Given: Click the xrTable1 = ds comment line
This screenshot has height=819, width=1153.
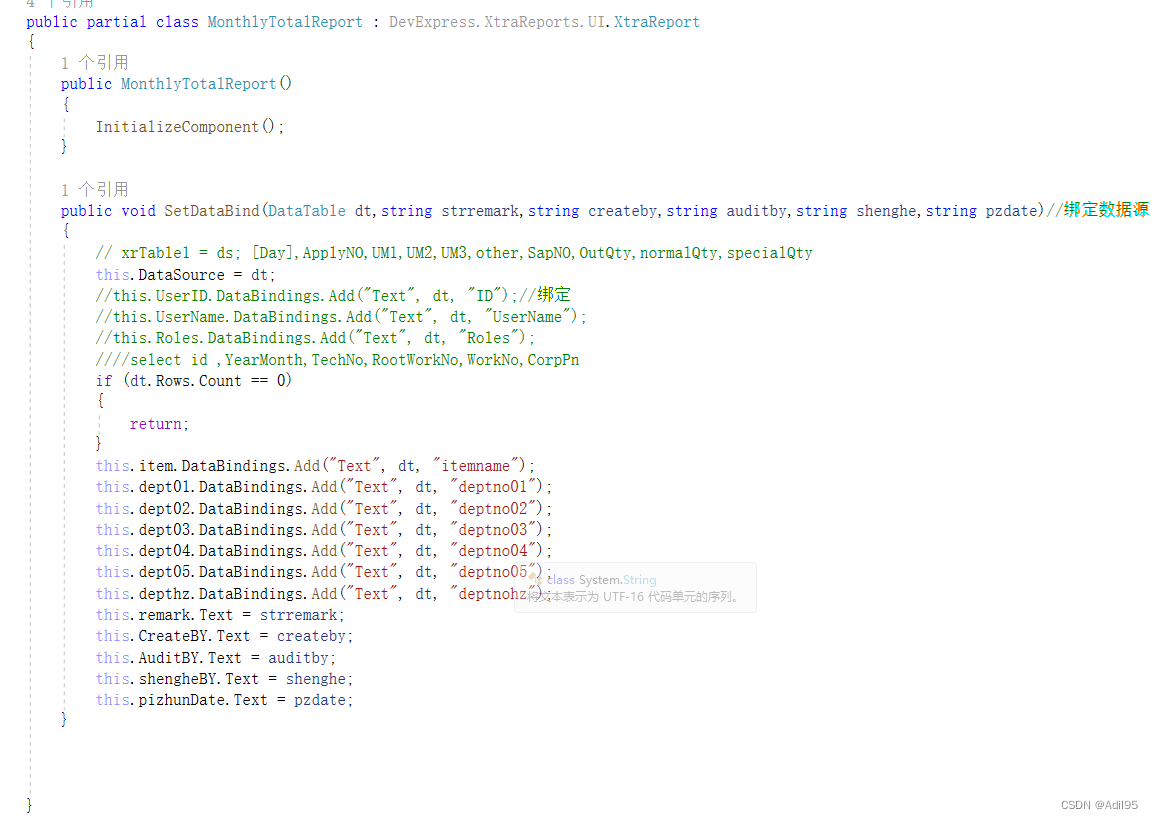Looking at the screenshot, I should 454,253.
